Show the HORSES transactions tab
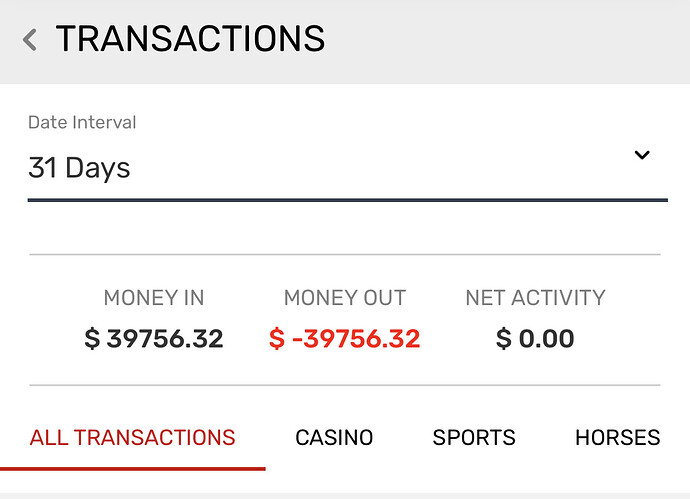The image size is (690, 499). 618,437
